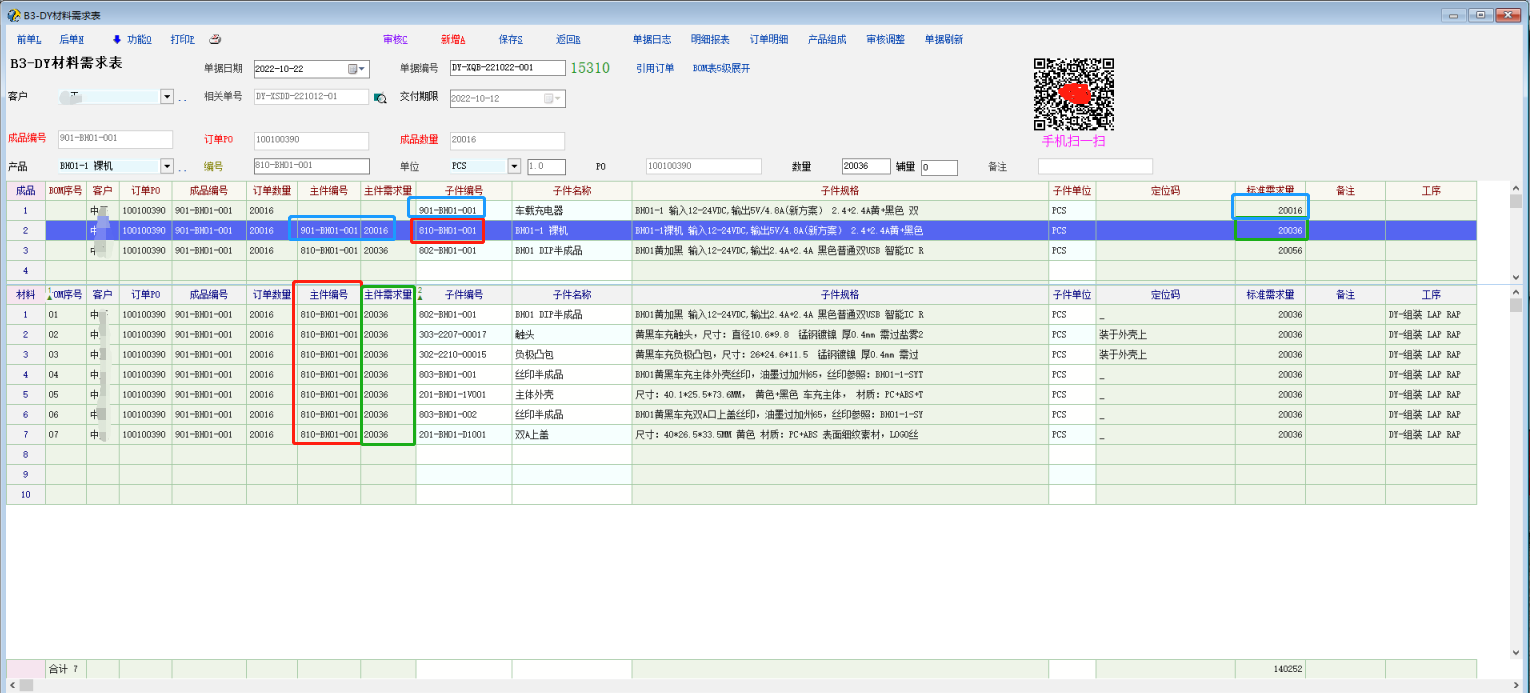The width and height of the screenshot is (1530, 693).
Task: Expand the 产品 dropdown list
Action: click(167, 167)
